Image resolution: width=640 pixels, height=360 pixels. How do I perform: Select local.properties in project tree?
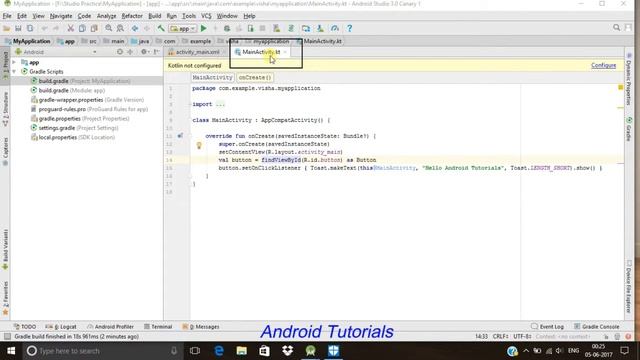[x=73, y=137]
